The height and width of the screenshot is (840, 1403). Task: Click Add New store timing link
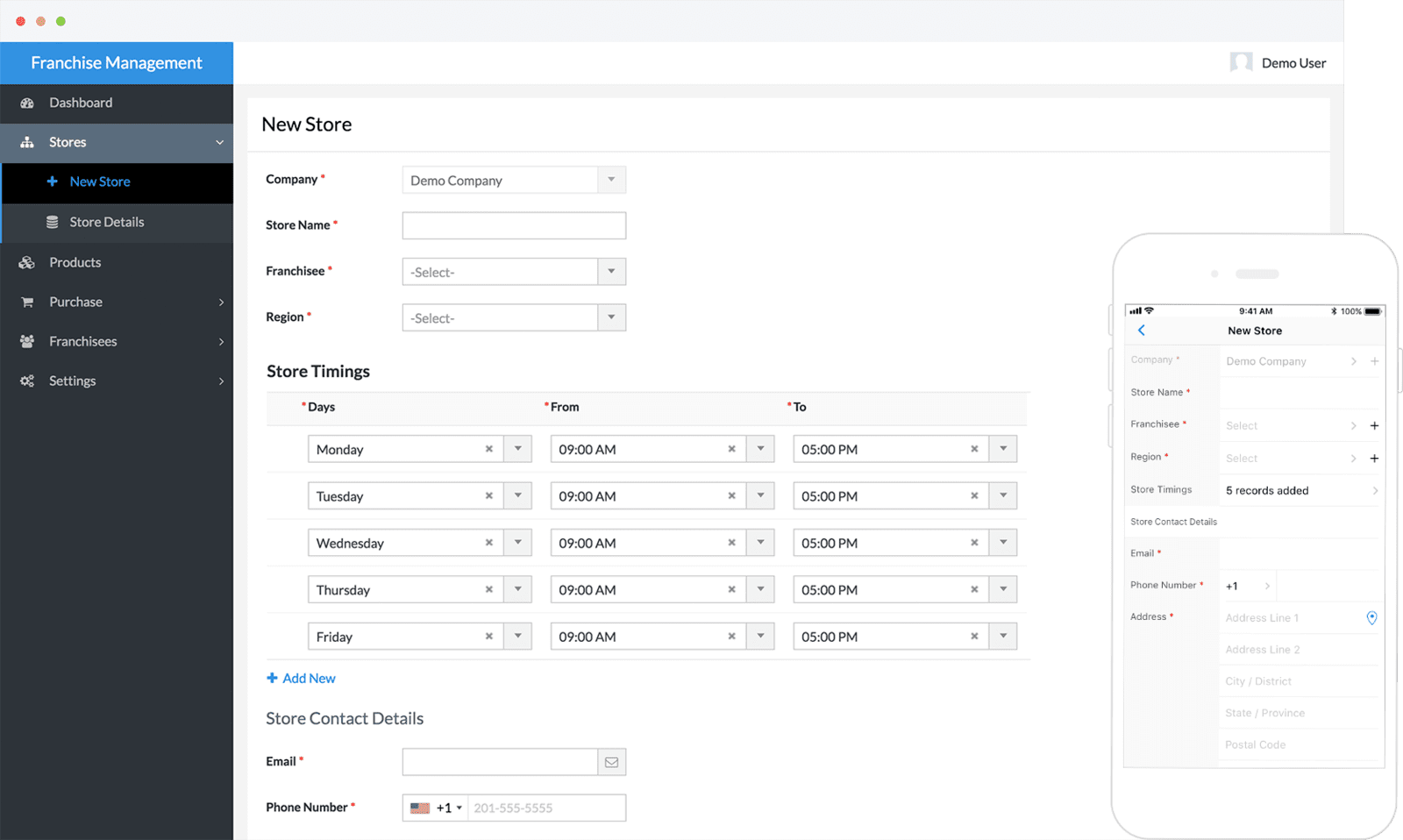301,678
